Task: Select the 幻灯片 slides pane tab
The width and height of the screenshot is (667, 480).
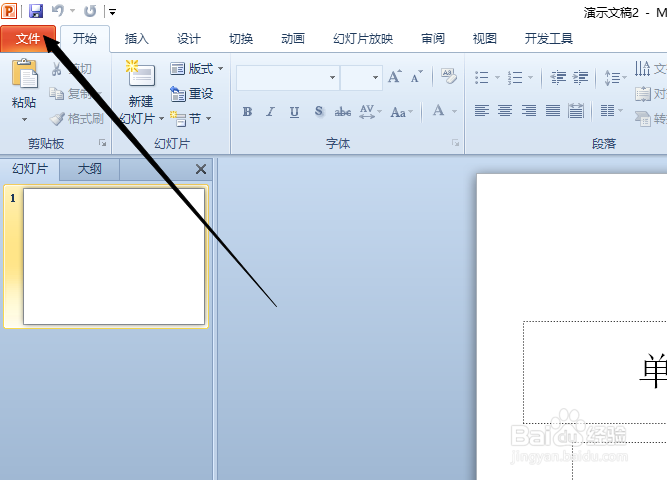Action: [x=30, y=169]
